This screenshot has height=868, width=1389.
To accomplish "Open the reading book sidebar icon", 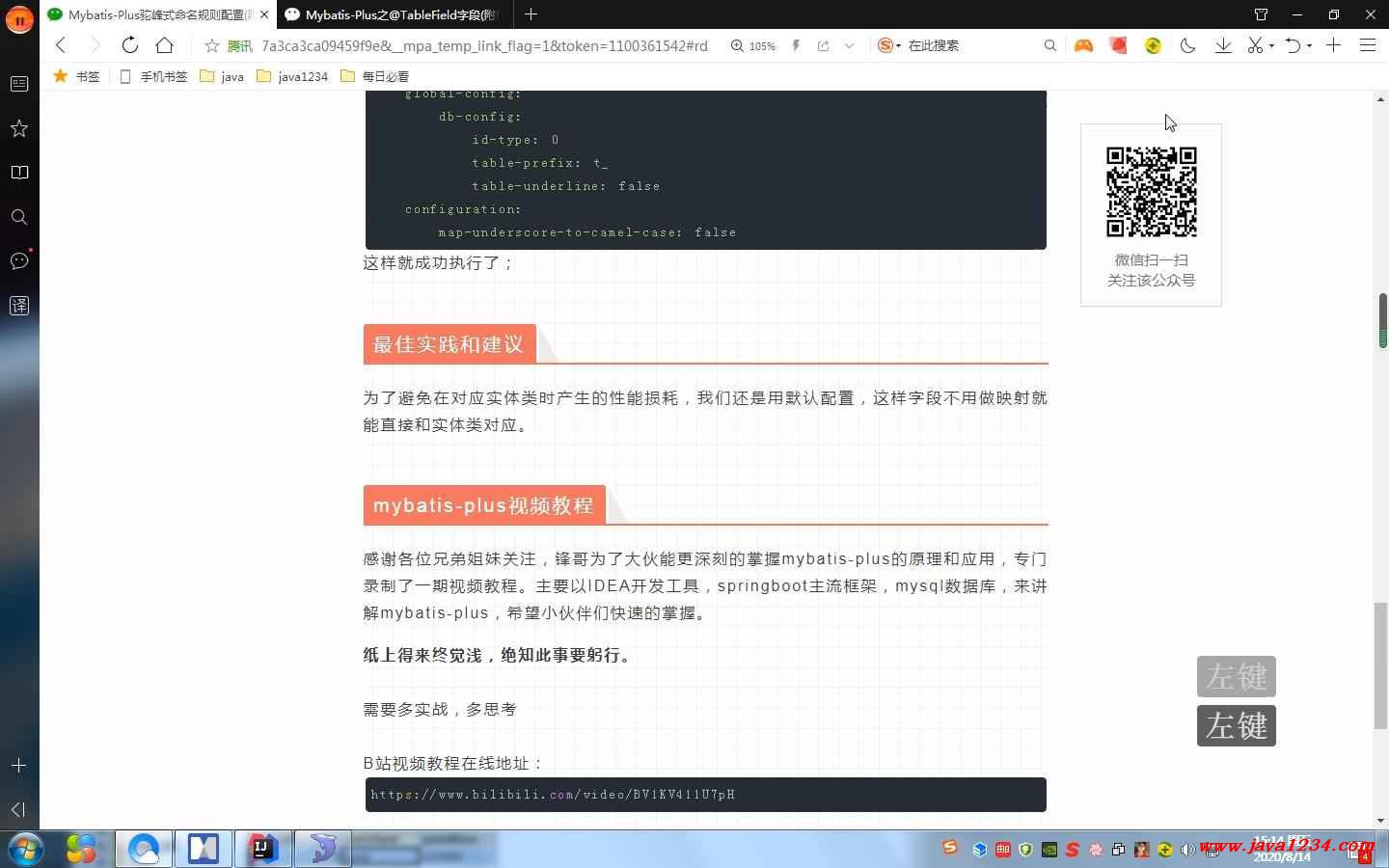I will [19, 173].
